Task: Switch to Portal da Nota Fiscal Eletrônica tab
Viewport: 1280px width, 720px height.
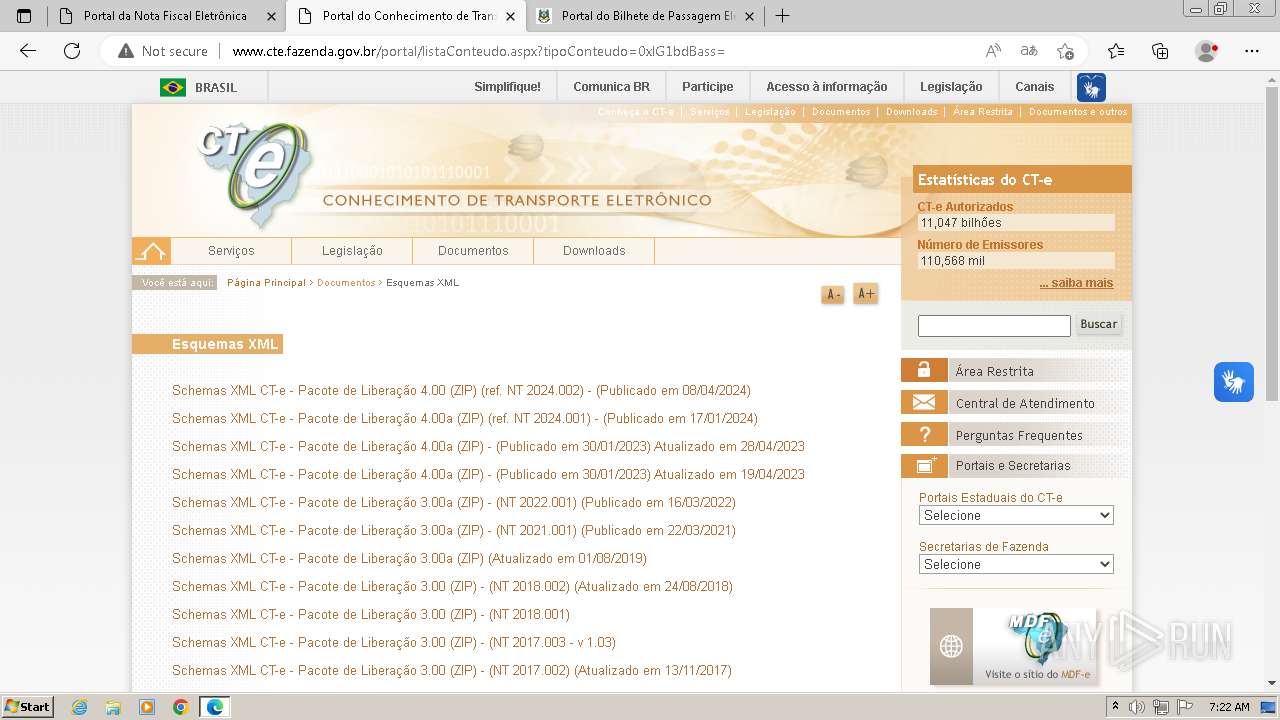Action: [154, 16]
